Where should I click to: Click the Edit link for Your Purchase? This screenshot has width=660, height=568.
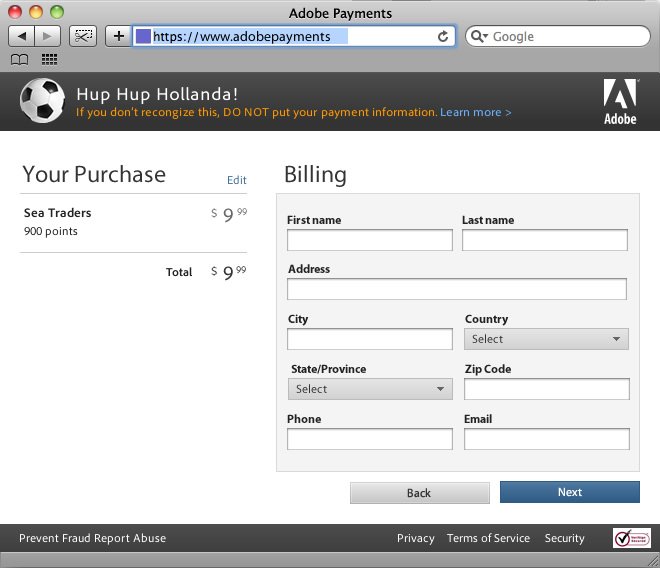coord(237,180)
